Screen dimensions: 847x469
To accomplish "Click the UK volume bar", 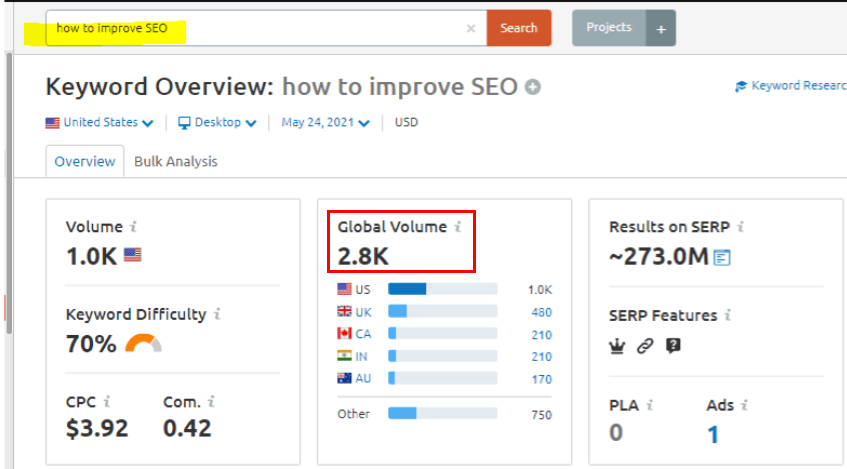I will [442, 312].
